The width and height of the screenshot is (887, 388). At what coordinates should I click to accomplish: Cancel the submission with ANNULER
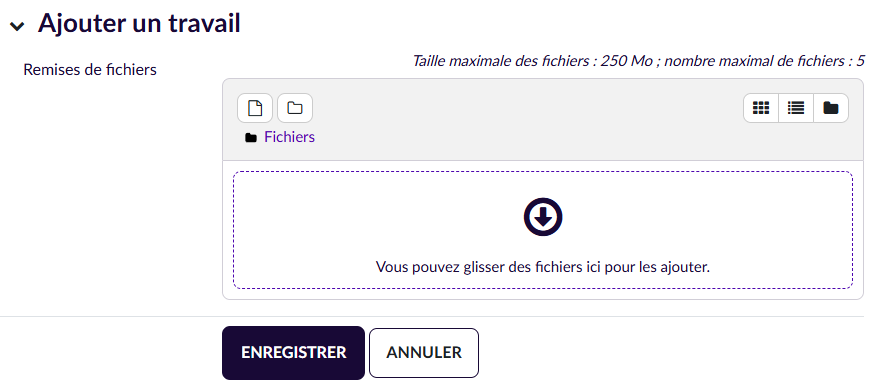coord(424,353)
